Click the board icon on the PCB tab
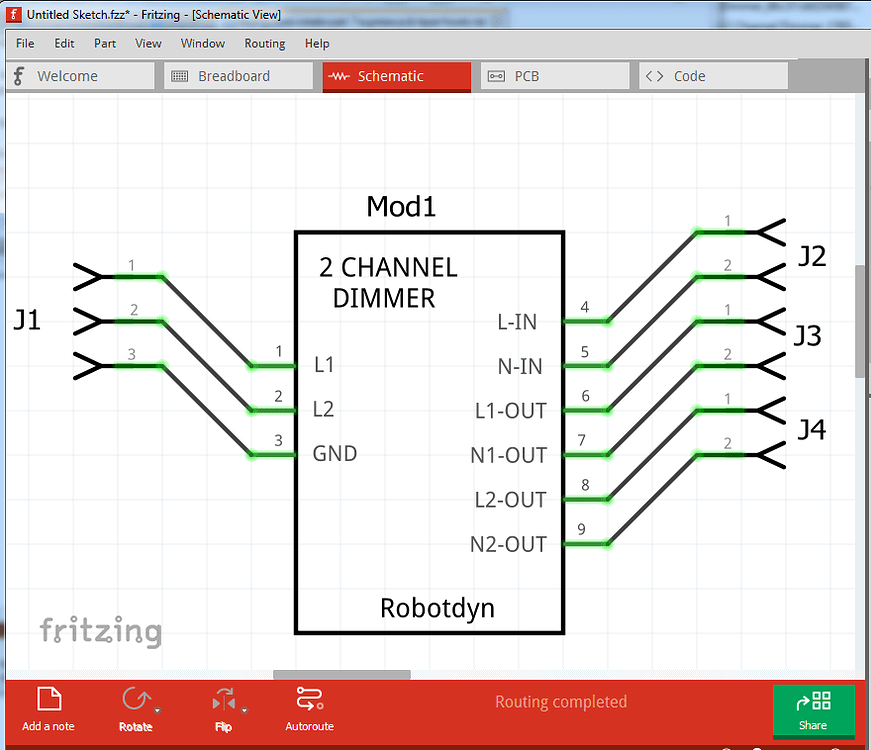The width and height of the screenshot is (871, 750). point(497,75)
